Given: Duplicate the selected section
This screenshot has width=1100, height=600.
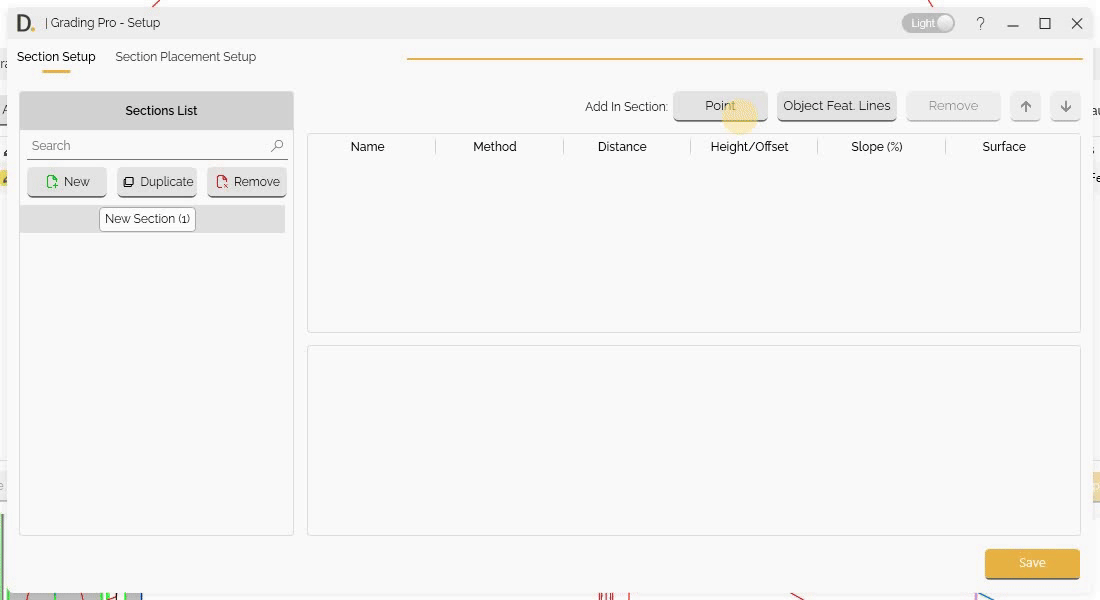Looking at the screenshot, I should pyautogui.click(x=157, y=182).
